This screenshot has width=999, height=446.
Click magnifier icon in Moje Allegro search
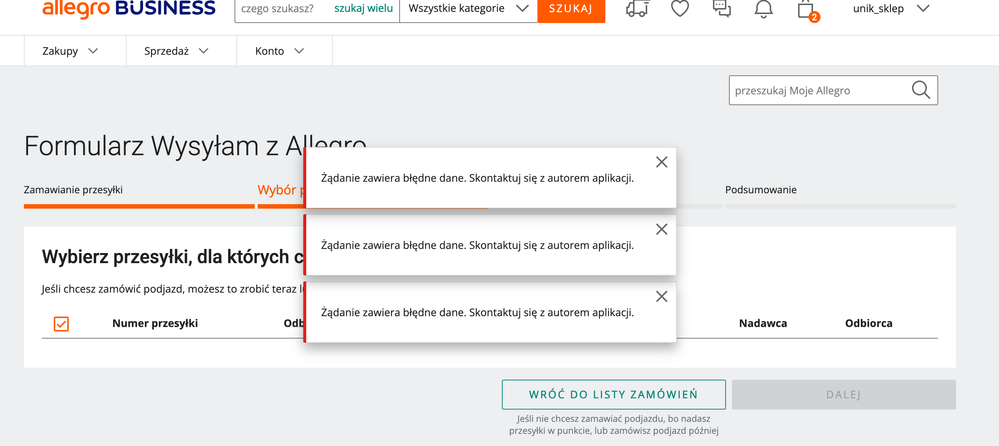click(920, 90)
